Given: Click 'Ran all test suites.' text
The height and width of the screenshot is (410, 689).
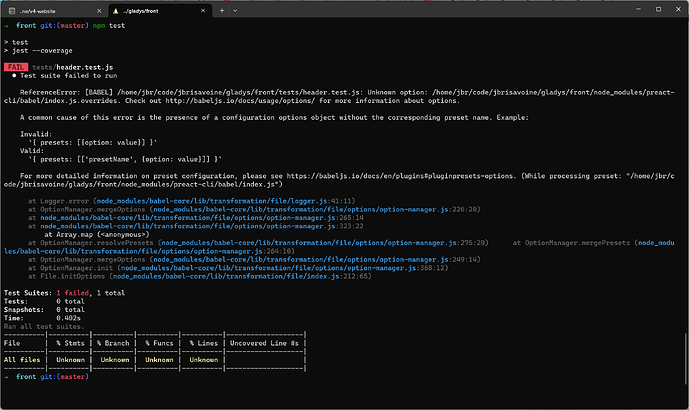Looking at the screenshot, I should pos(44,326).
